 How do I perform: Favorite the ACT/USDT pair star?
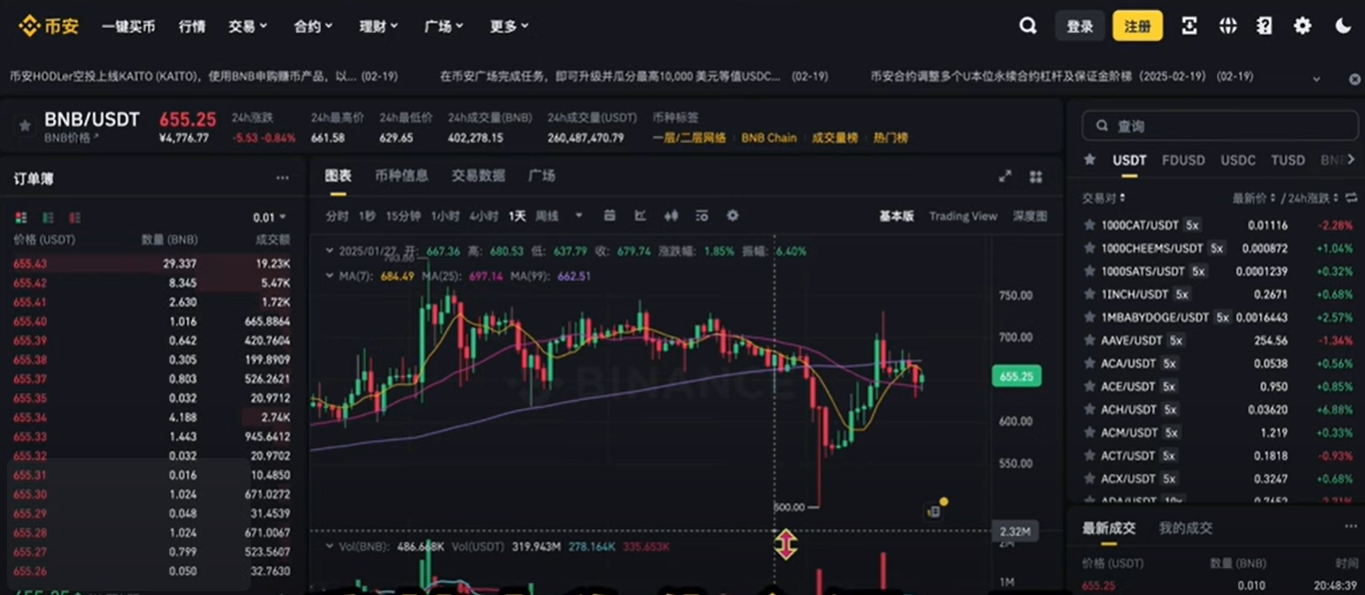pyautogui.click(x=1089, y=456)
